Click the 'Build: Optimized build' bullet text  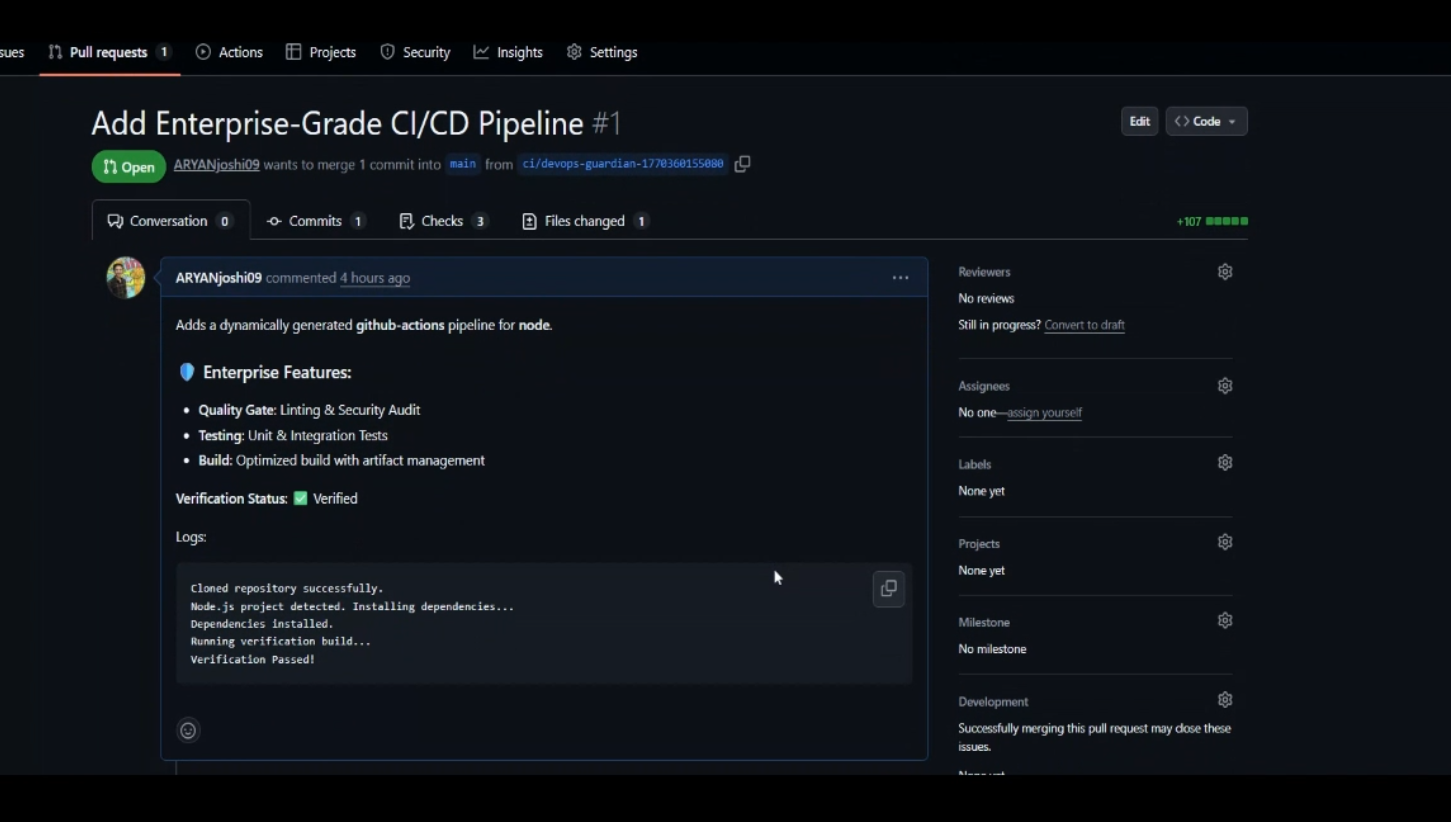(342, 461)
